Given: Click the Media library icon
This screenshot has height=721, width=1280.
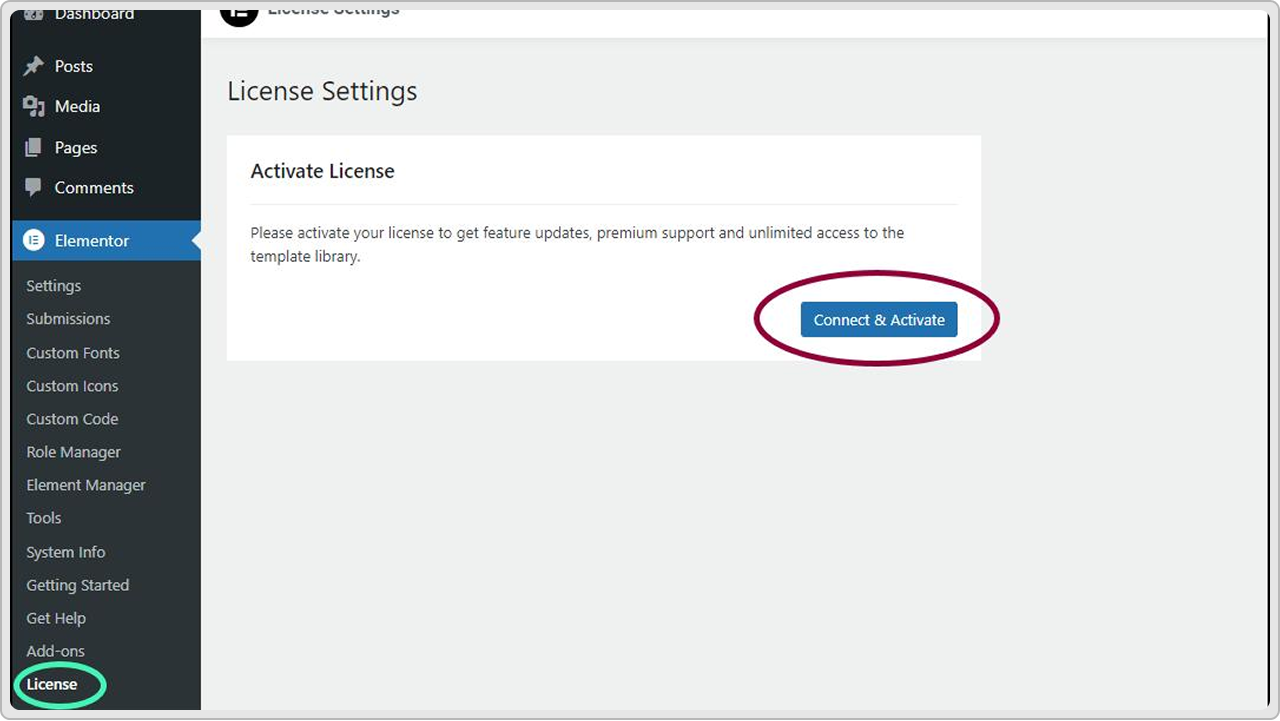Looking at the screenshot, I should pyautogui.click(x=34, y=106).
